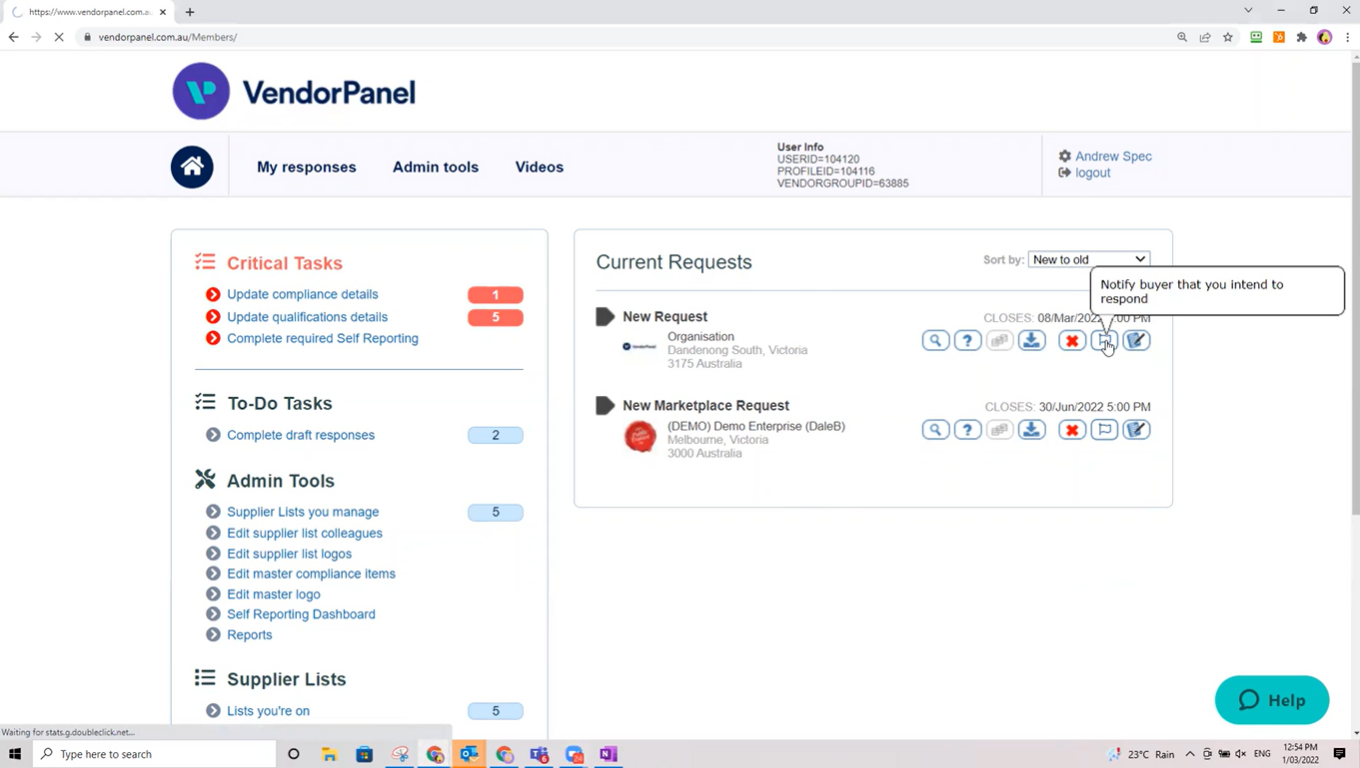1360x768 pixels.
Task: Open Complete draft responses link
Action: (x=300, y=435)
